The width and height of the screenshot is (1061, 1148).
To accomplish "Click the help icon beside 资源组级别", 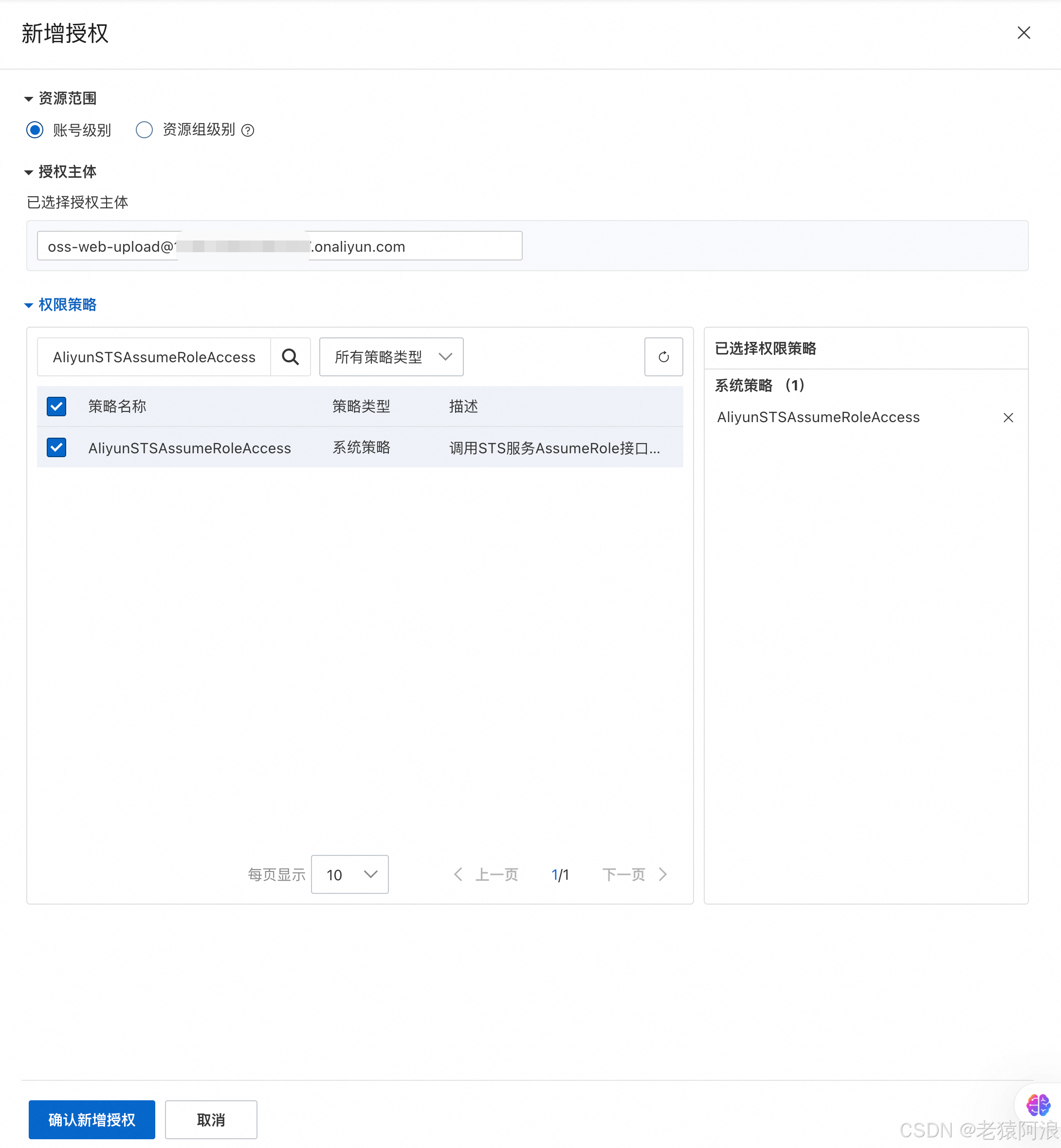I will click(x=247, y=130).
